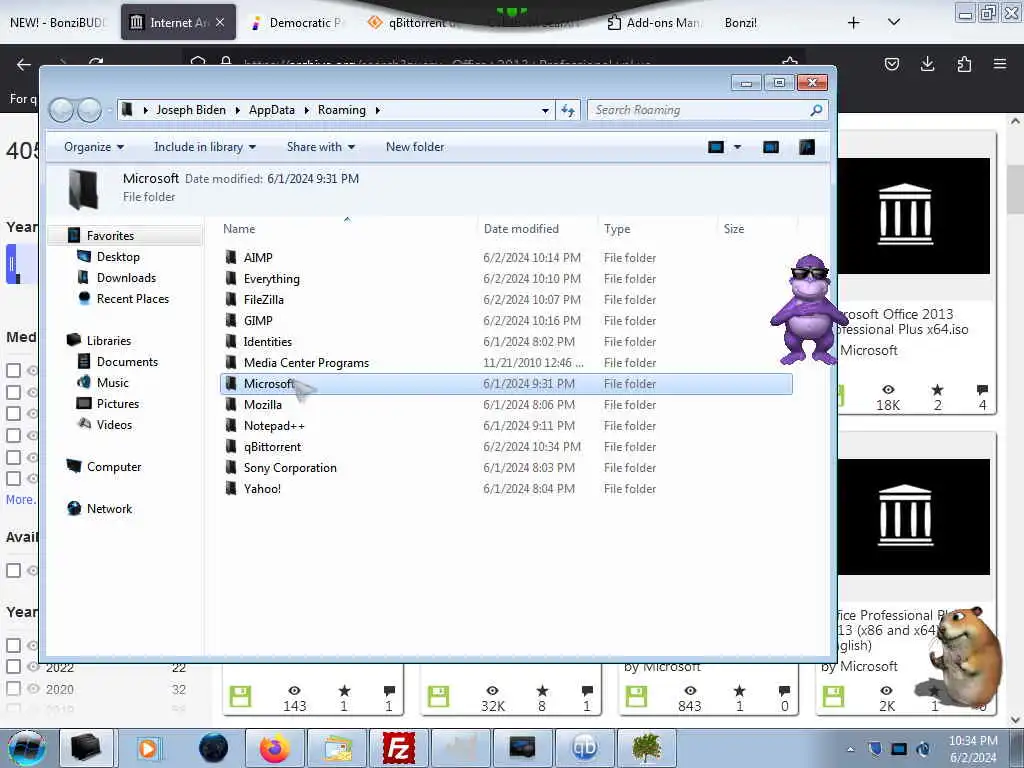Open Firefox downloads panel
This screenshot has height=768, width=1024.
coord(927,63)
